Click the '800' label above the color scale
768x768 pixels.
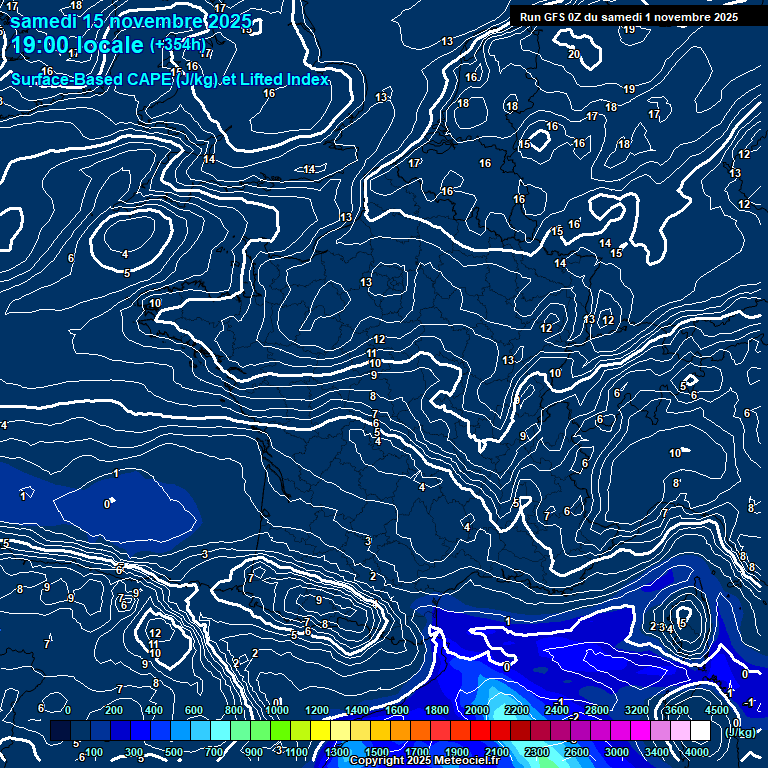(x=234, y=710)
